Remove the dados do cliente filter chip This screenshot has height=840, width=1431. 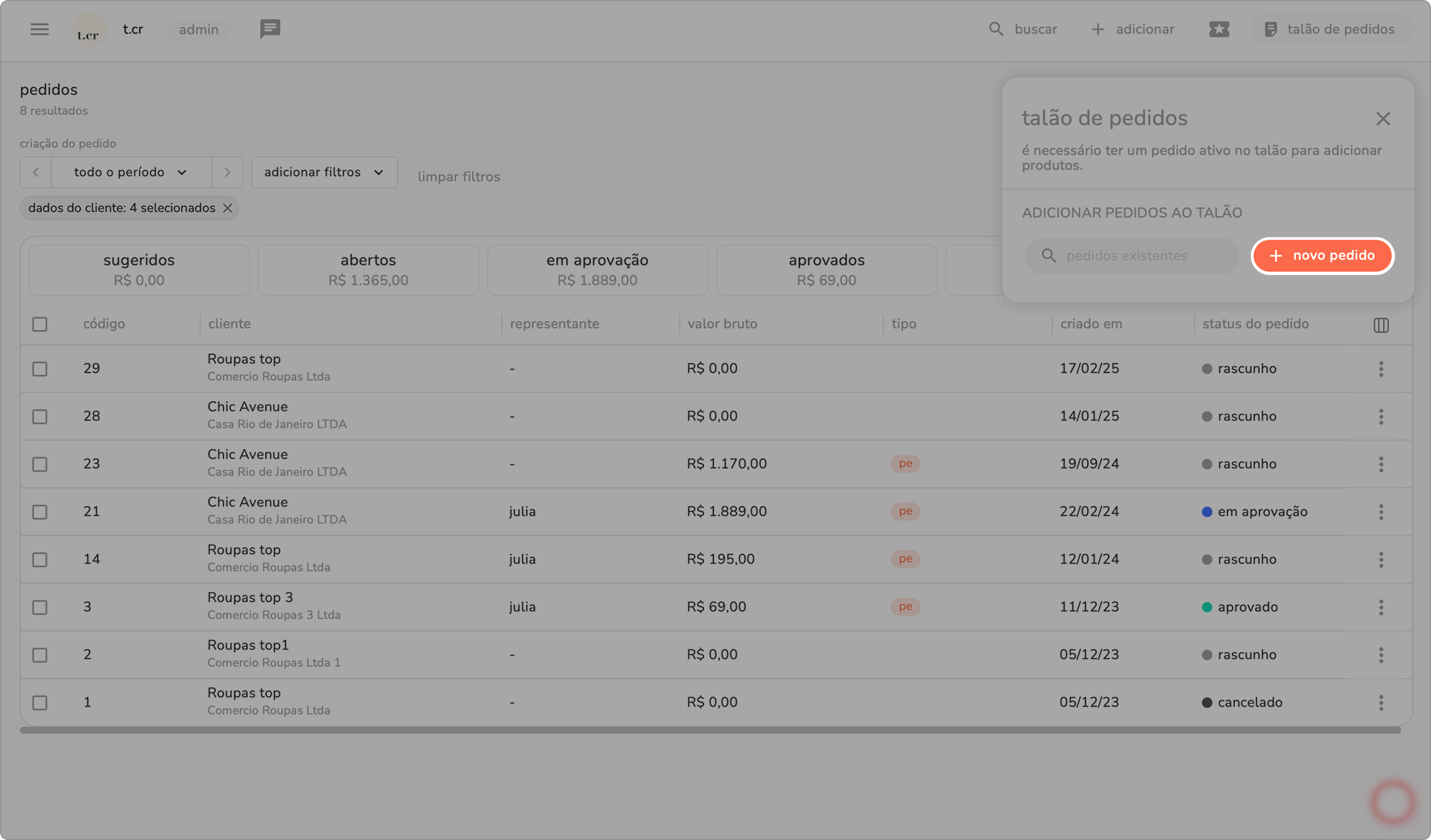[x=228, y=209]
